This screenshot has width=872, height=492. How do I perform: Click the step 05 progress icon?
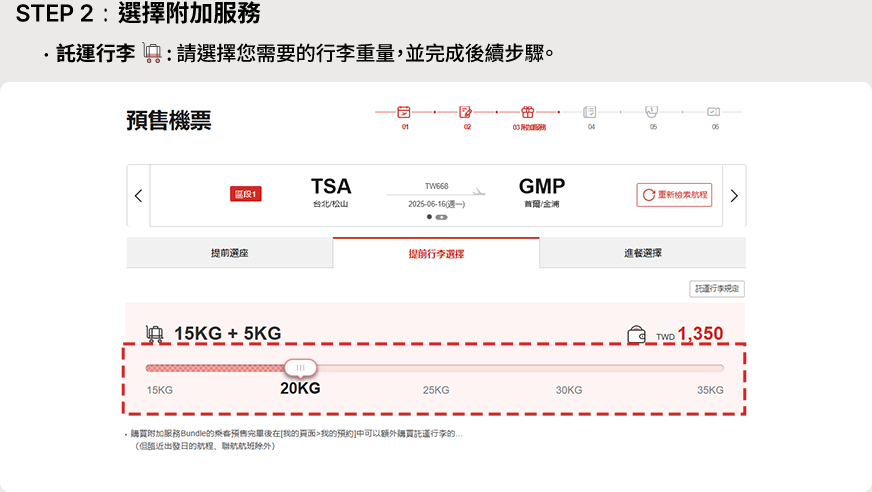pos(652,111)
